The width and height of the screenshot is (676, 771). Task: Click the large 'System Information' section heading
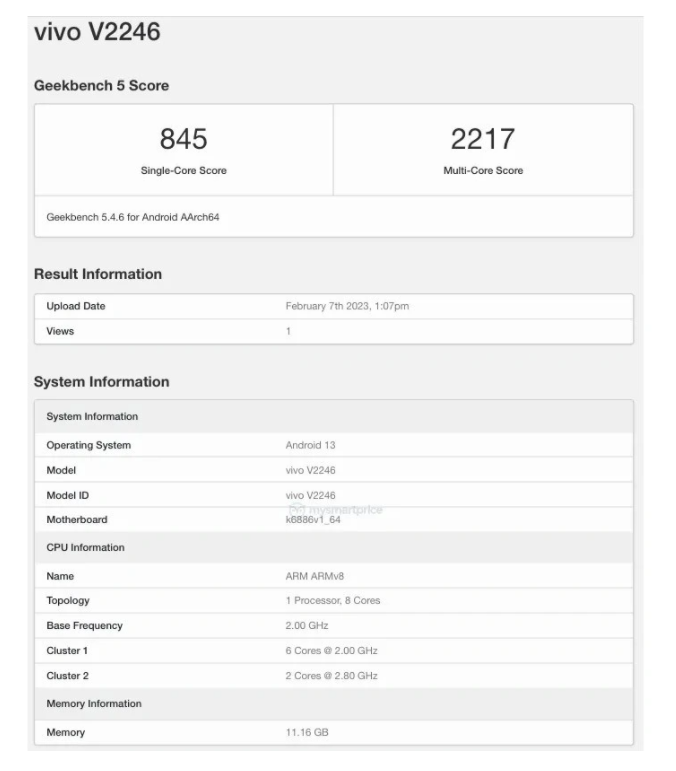[101, 382]
